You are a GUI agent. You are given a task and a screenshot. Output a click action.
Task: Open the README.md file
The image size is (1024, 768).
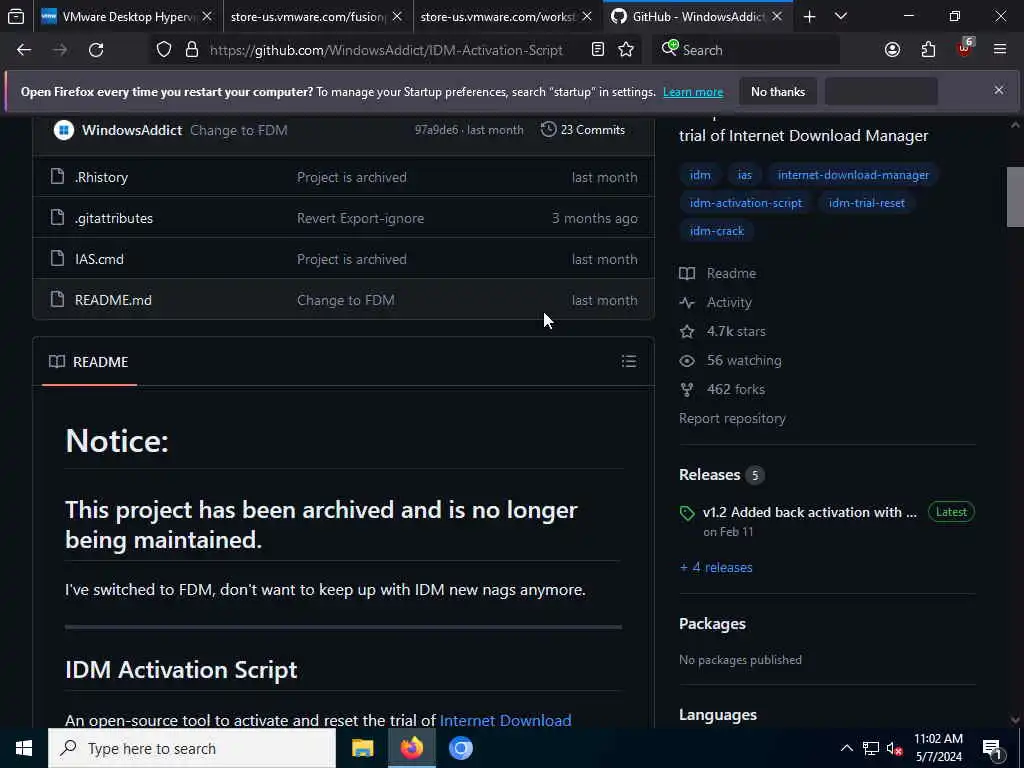[113, 300]
